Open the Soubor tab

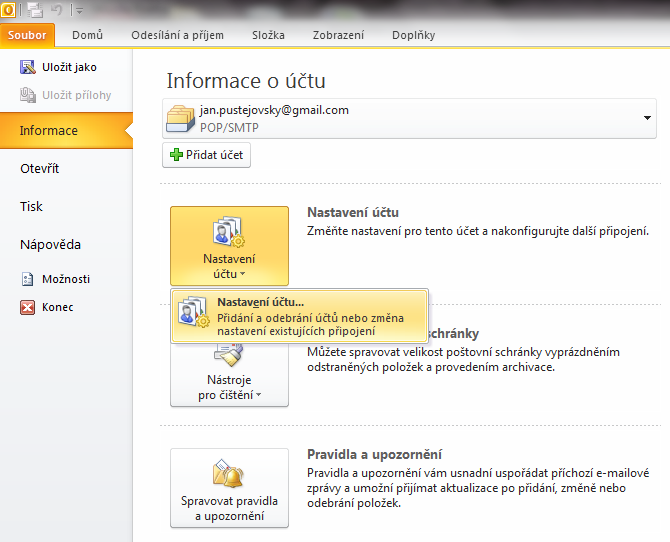27,35
